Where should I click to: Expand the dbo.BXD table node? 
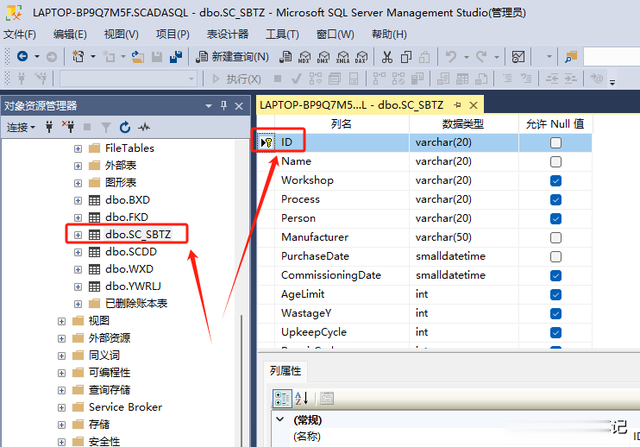point(78,200)
